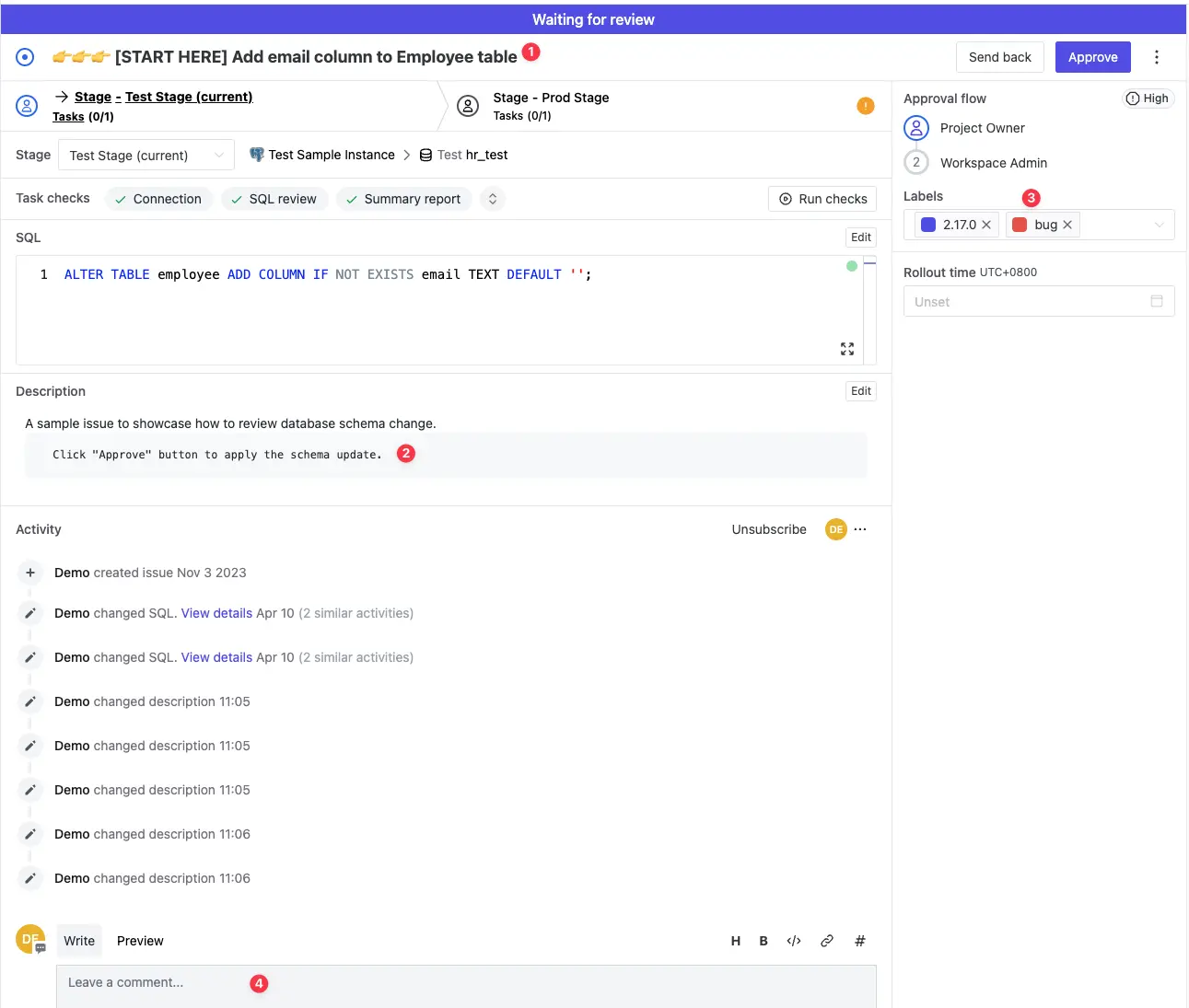
Task: Open first View details link
Action: pos(216,613)
